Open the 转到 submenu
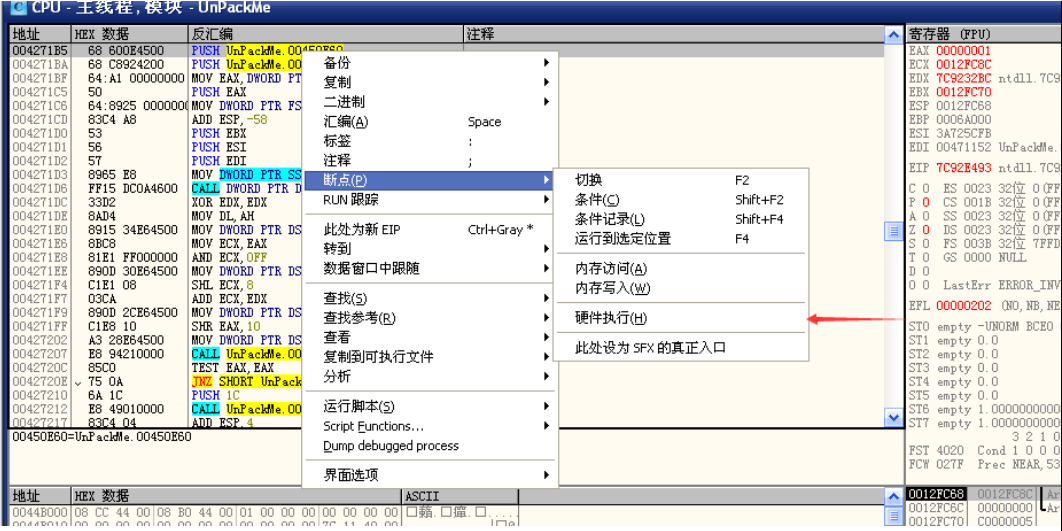This screenshot has width=1062, height=531. pyautogui.click(x=430, y=249)
